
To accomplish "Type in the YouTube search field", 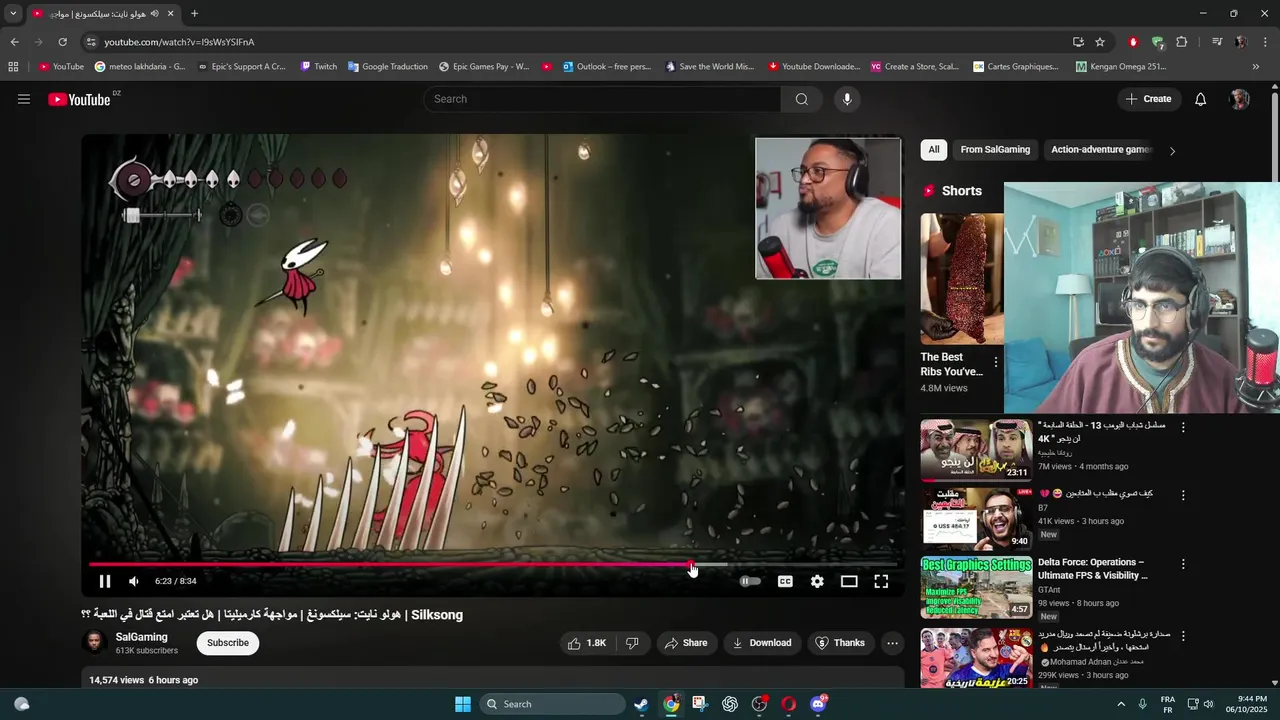I will (602, 99).
